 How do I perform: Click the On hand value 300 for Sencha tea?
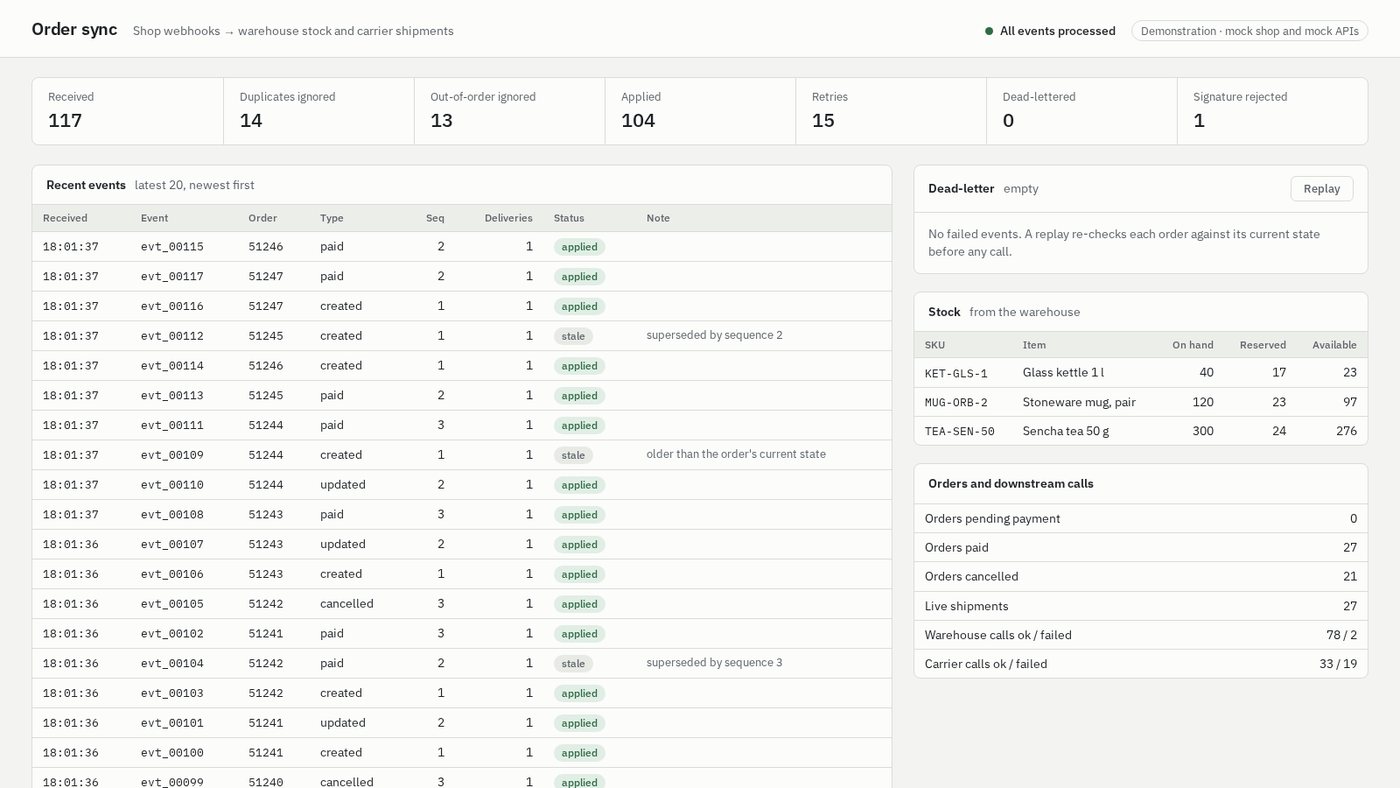tap(1202, 431)
